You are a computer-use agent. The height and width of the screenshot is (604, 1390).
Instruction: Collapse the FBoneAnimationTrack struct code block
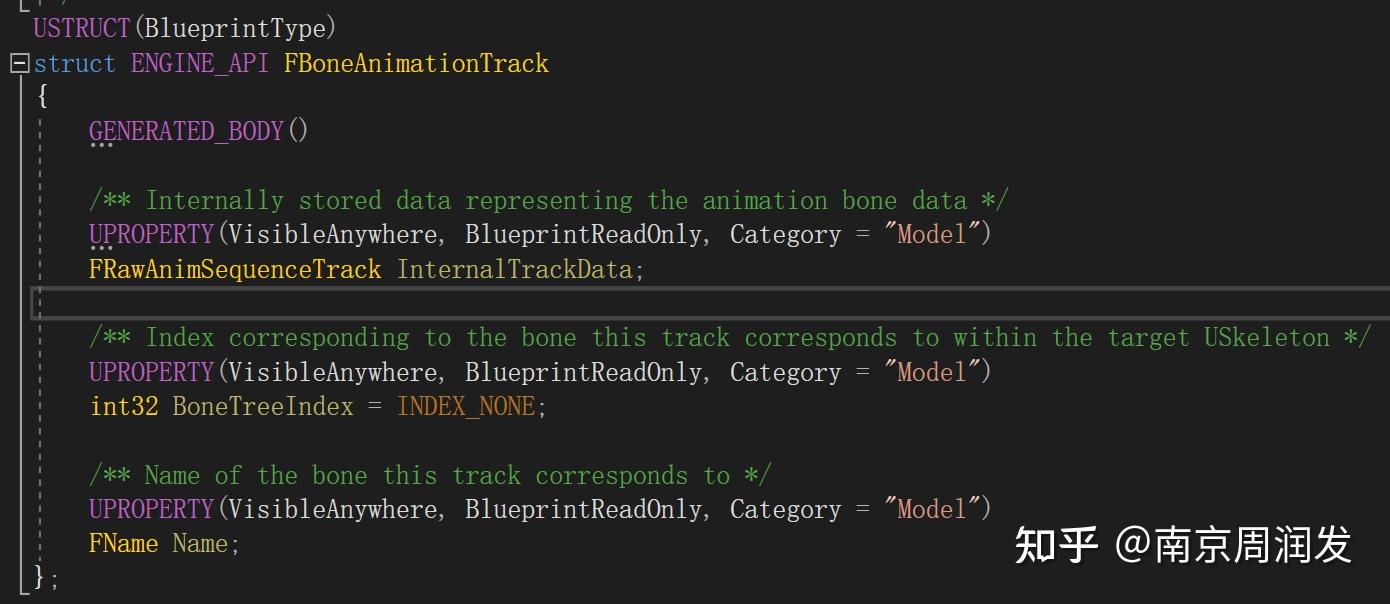pyautogui.click(x=19, y=64)
